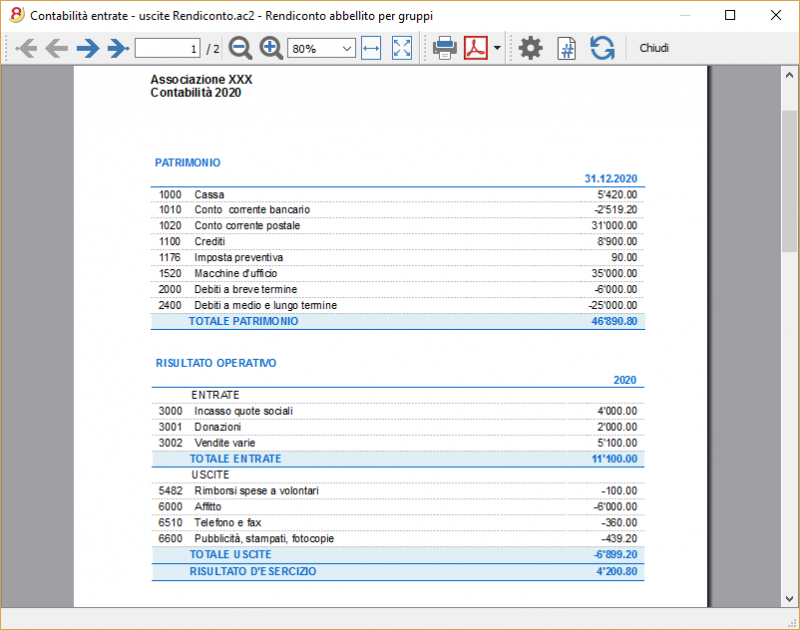The height and width of the screenshot is (630, 800).
Task: Go to previous page arrow
Action: pos(57,48)
